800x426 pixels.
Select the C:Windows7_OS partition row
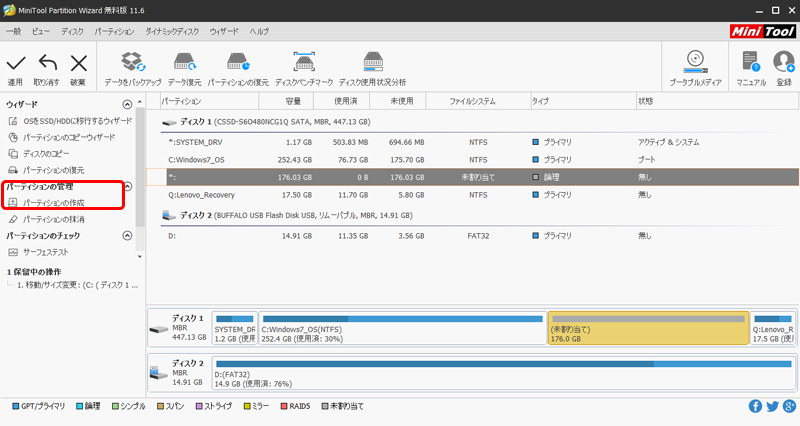(472, 160)
